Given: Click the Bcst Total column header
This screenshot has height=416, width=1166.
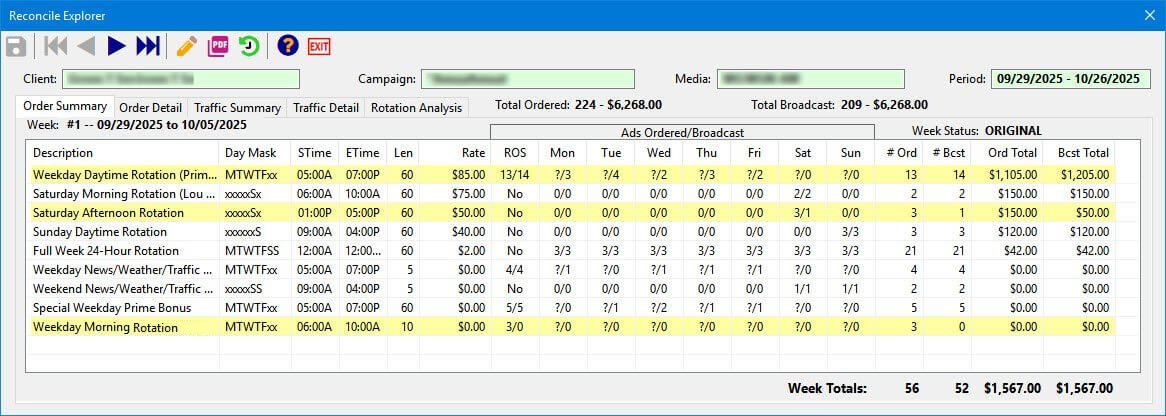Looking at the screenshot, I should 1079,153.
